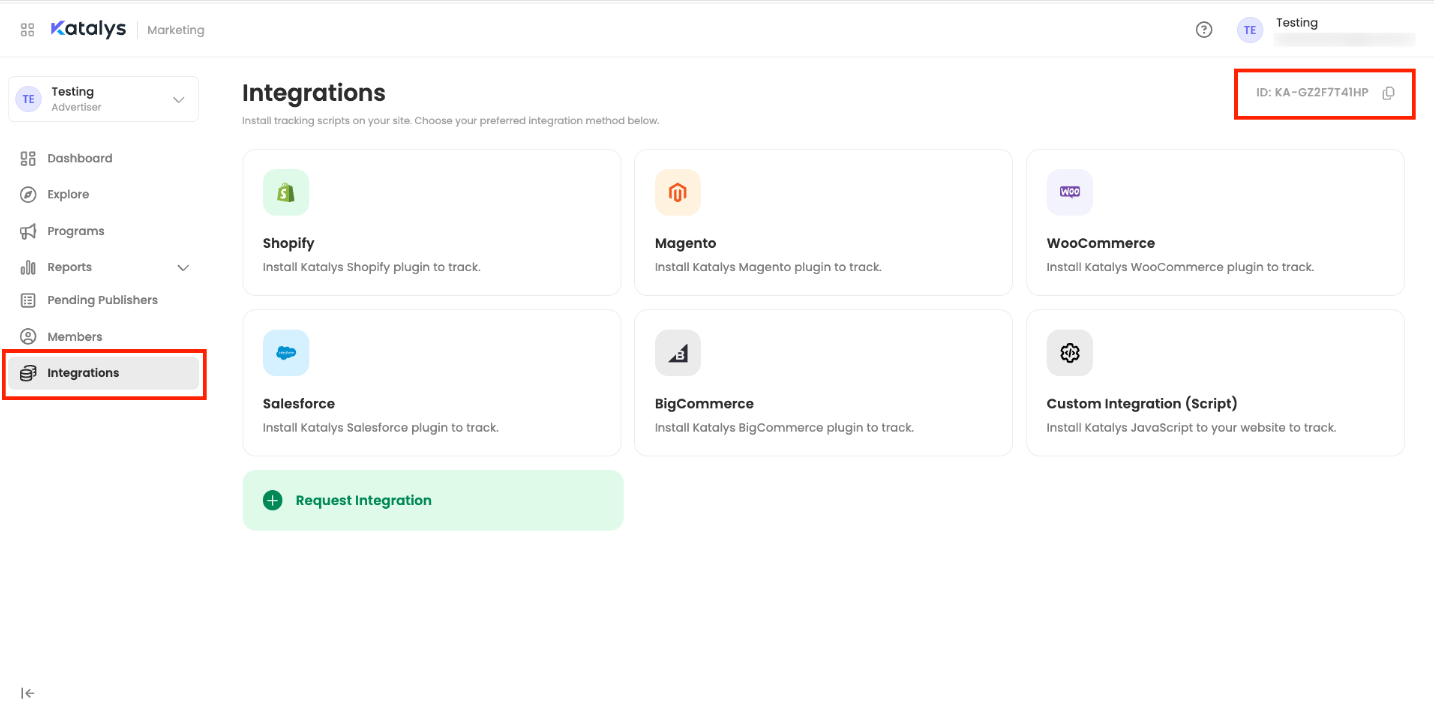The image size is (1434, 720).
Task: Click the Magento logo icon
Action: coord(678,192)
